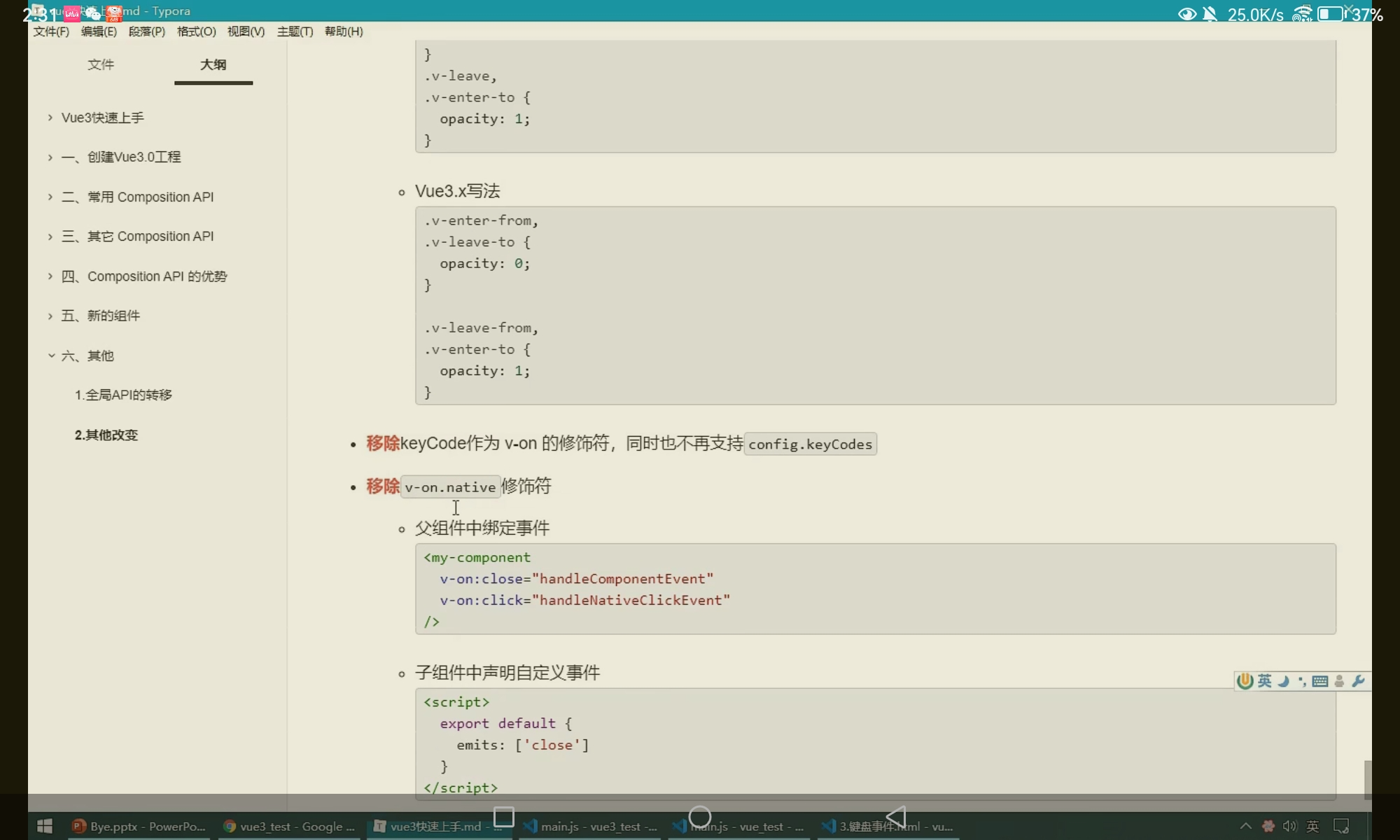Toggle IME punctuation mode icon

click(x=1302, y=681)
